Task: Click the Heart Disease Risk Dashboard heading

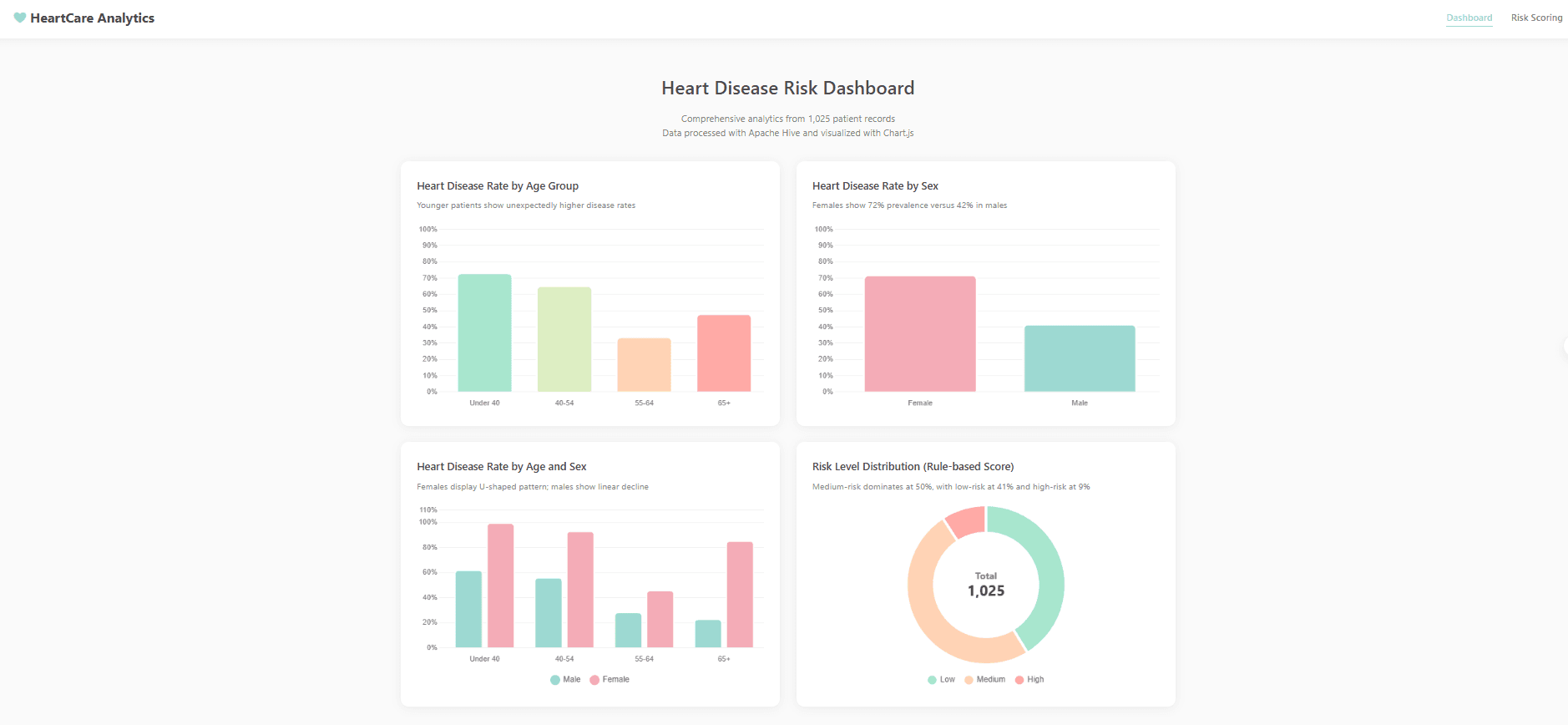Action: click(x=787, y=89)
